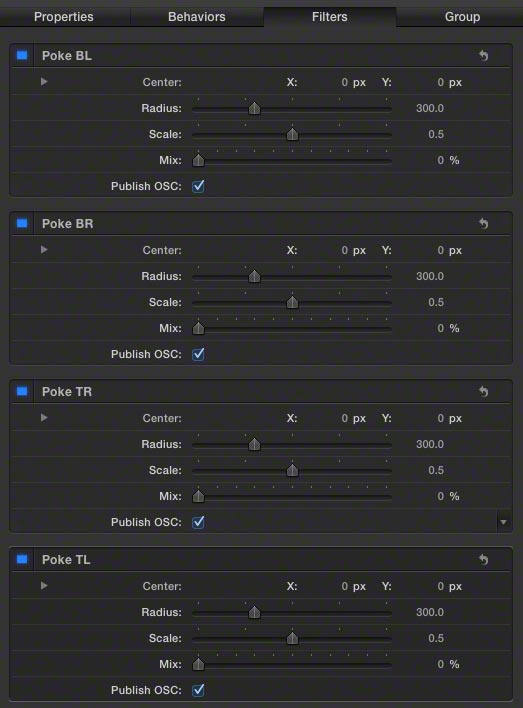Click Poke BL Center X value field

tap(344, 82)
